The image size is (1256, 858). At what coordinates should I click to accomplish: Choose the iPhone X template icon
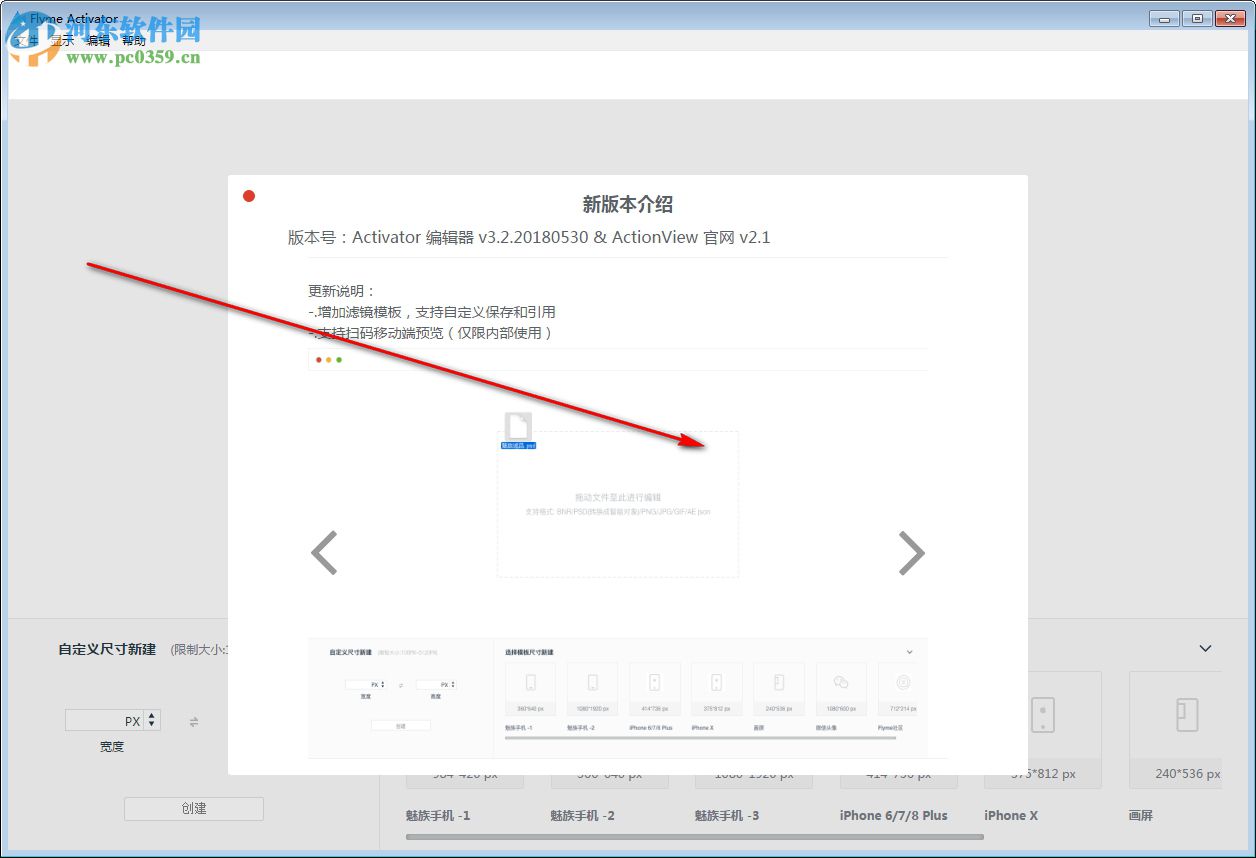[1043, 715]
